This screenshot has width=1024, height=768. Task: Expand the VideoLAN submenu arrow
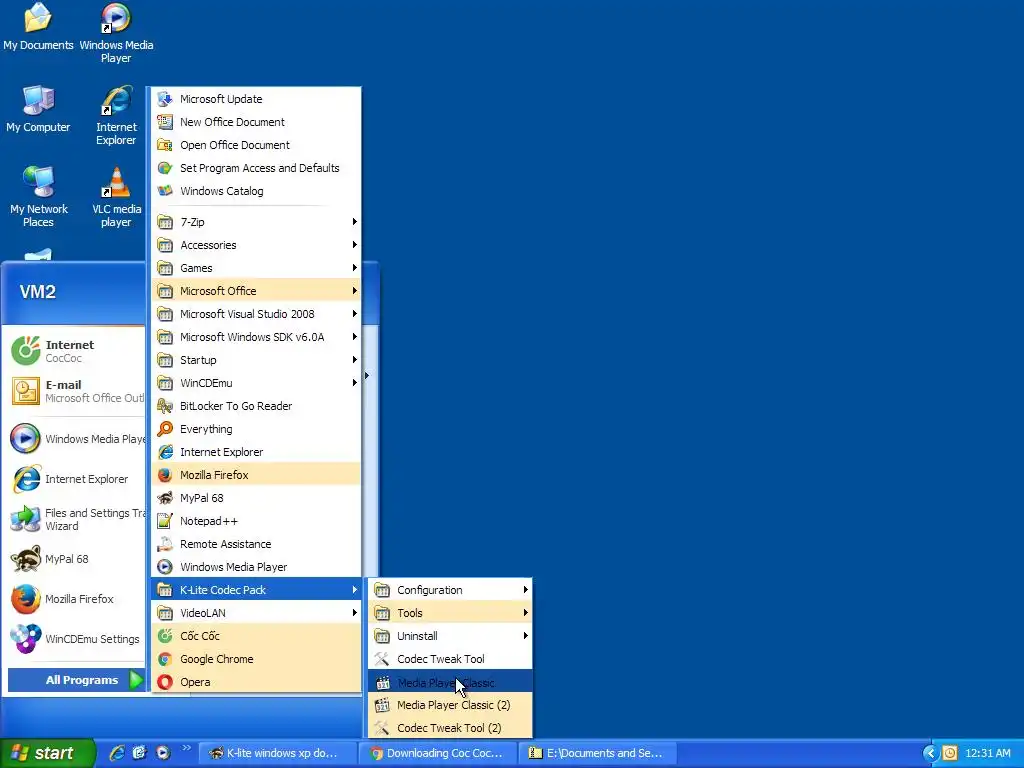[x=354, y=613]
